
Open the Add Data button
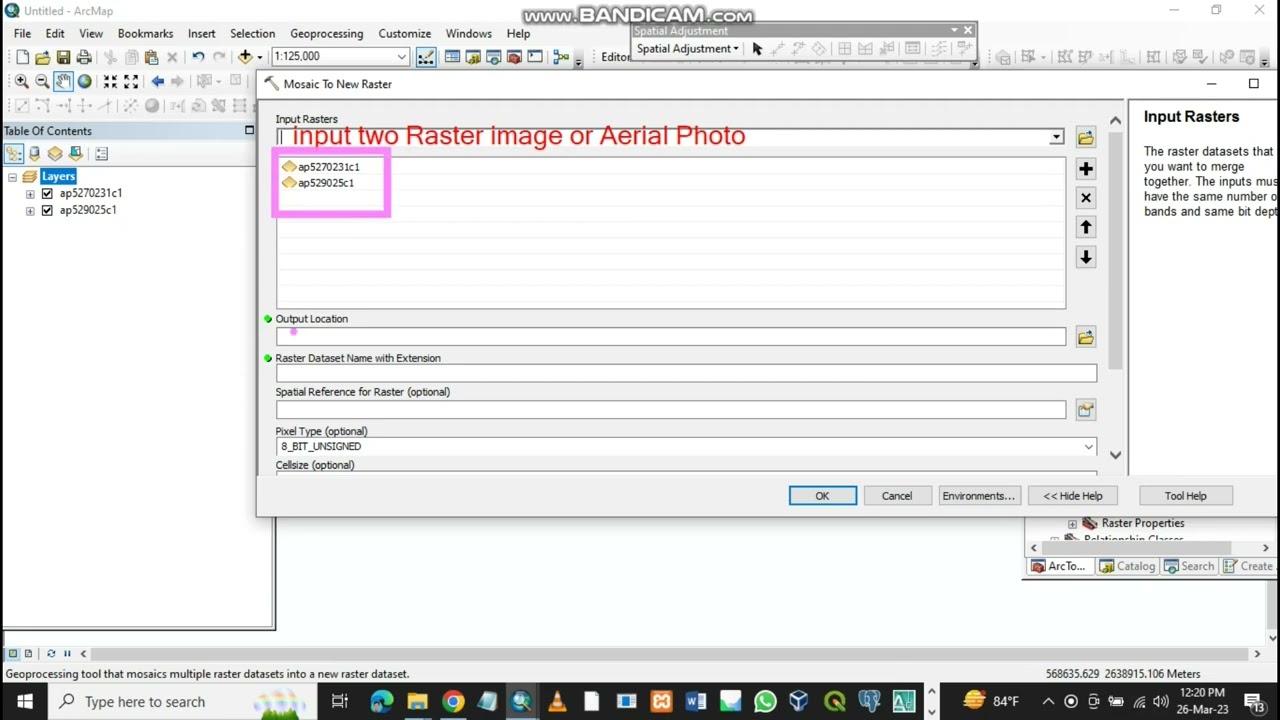244,57
